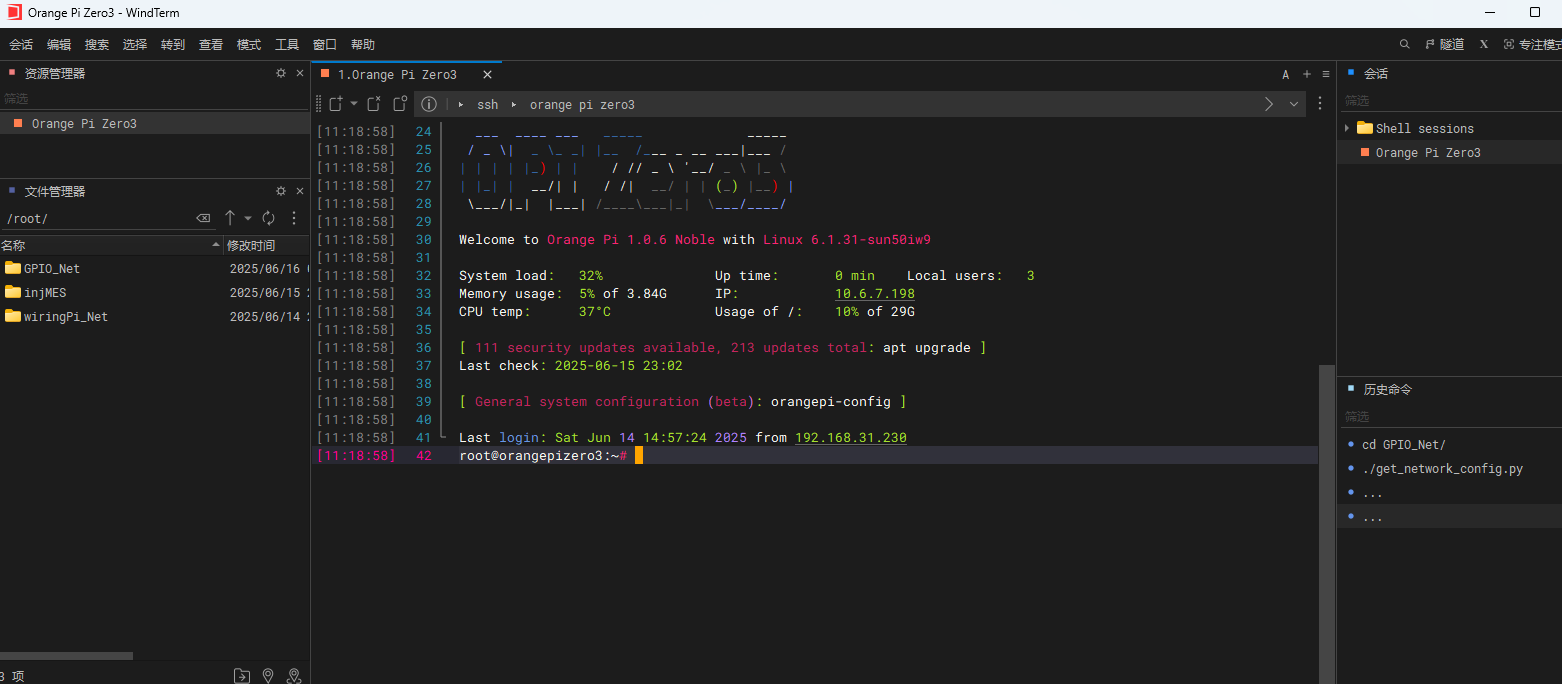
Task: Click the sync location pin icon in file manager footer
Action: 294,676
